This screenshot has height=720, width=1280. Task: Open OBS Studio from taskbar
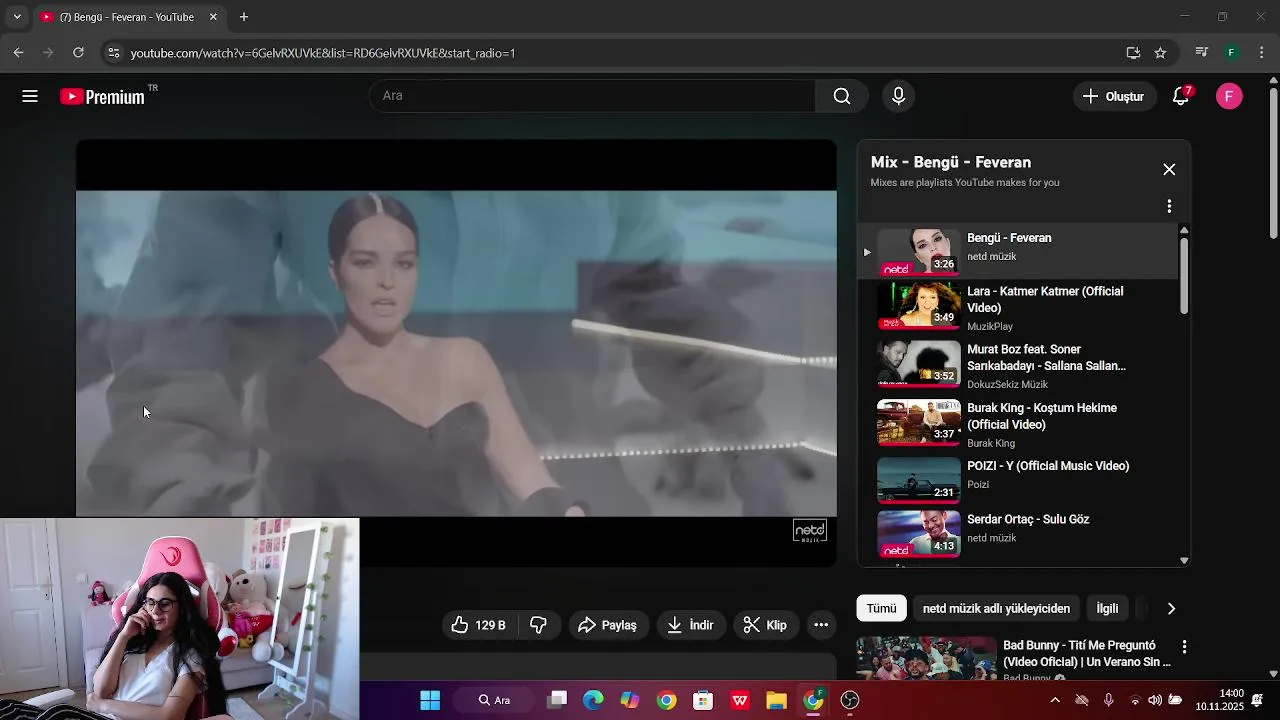[x=850, y=700]
